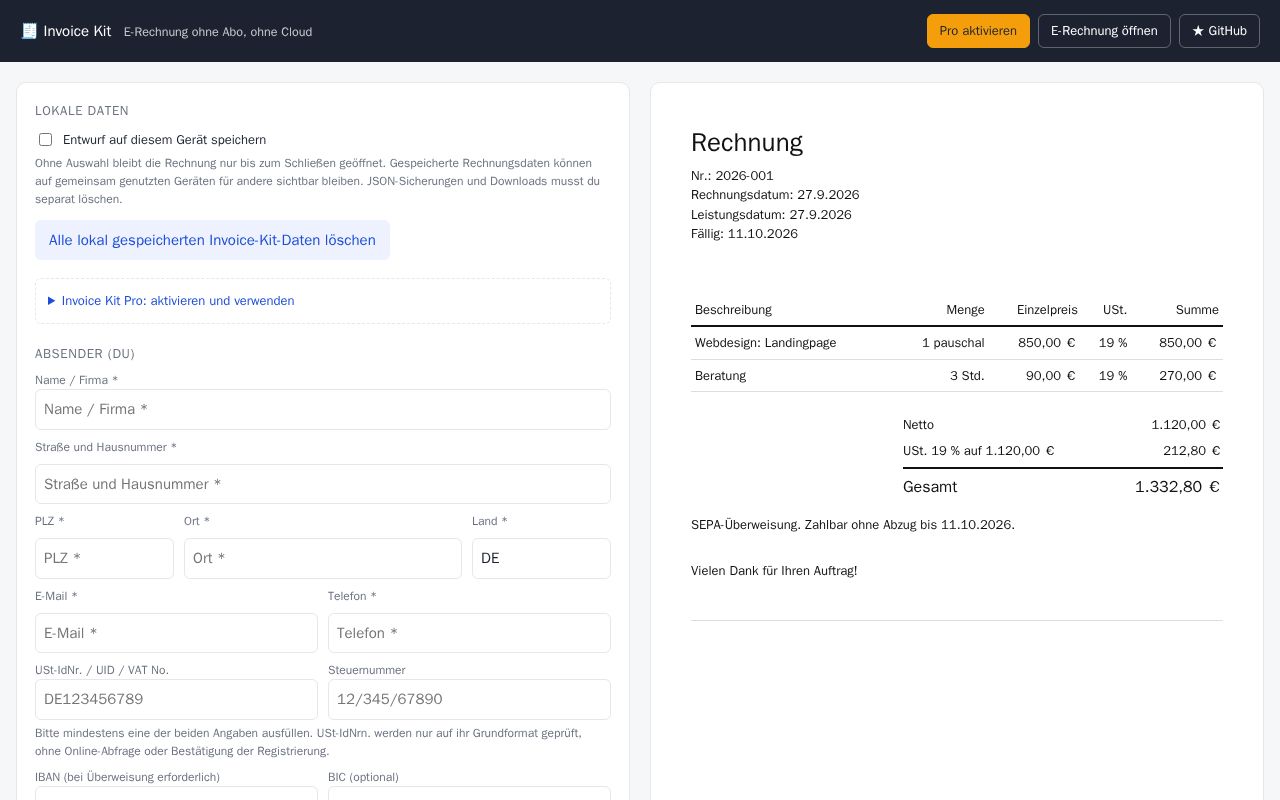Click the Steuernummer input field

pyautogui.click(x=469, y=699)
